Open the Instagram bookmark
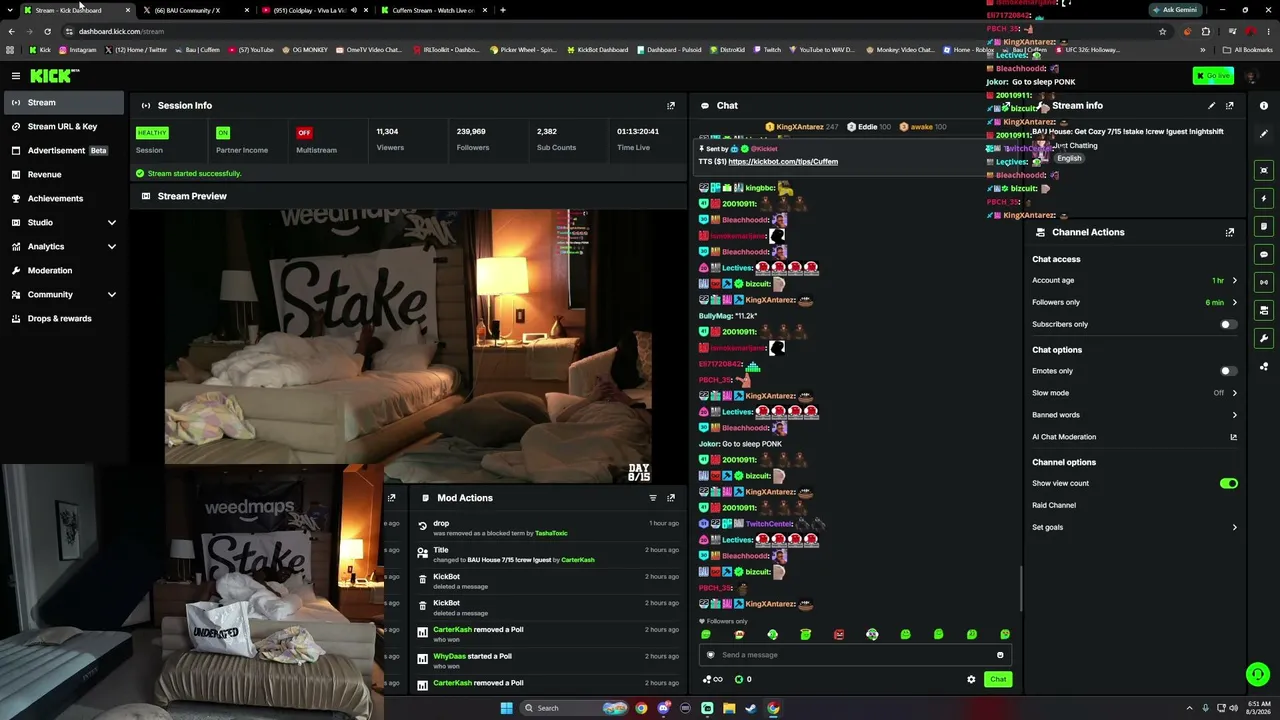The height and width of the screenshot is (720, 1280). (77, 50)
